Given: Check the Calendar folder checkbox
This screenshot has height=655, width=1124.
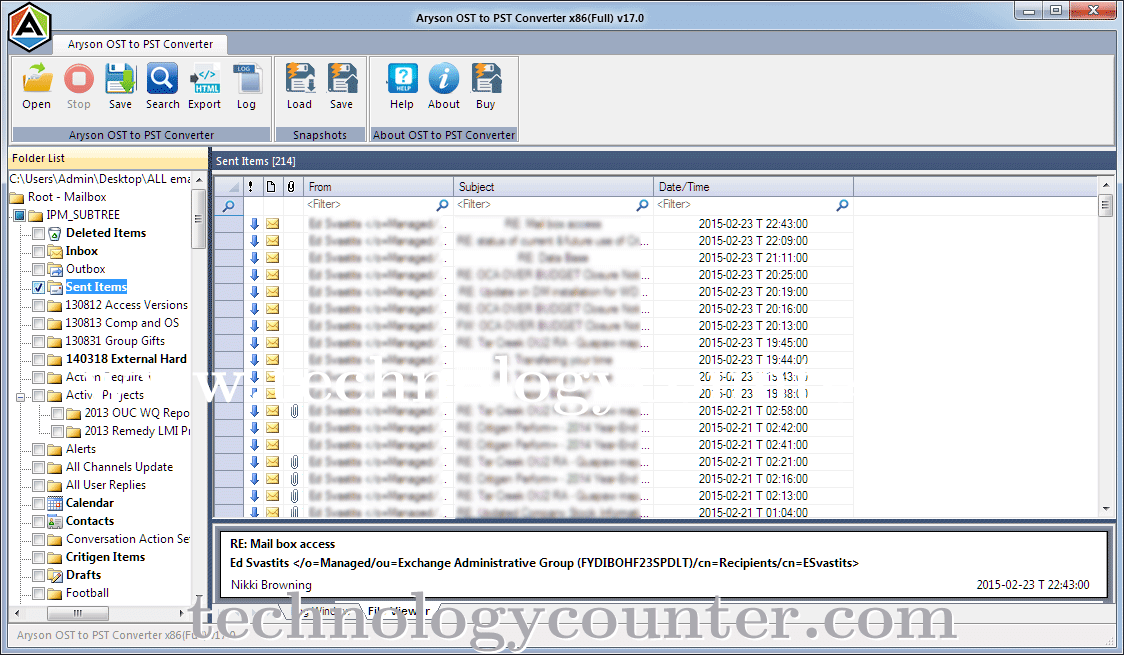Looking at the screenshot, I should (39, 504).
